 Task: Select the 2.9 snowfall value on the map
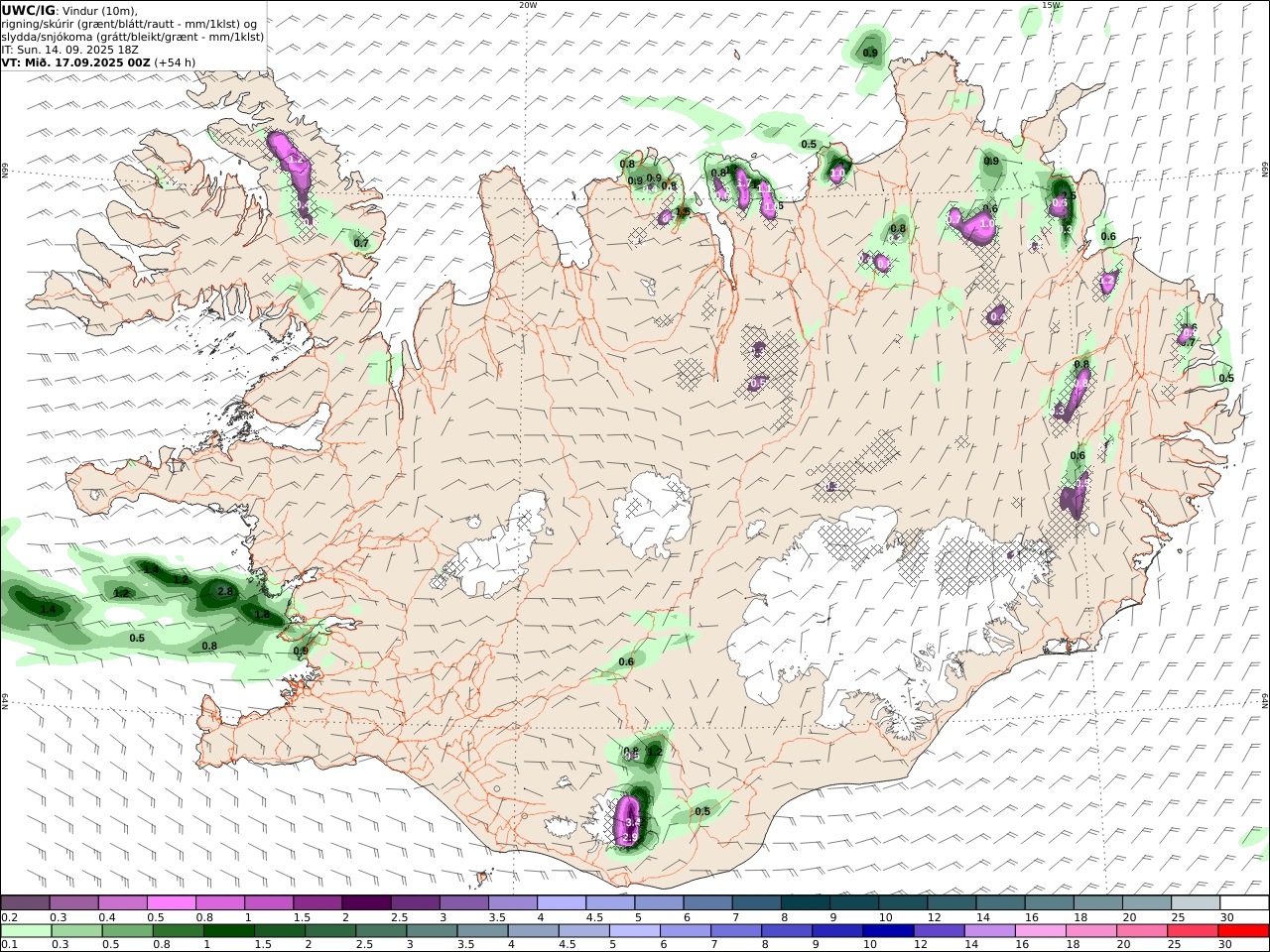(x=629, y=839)
